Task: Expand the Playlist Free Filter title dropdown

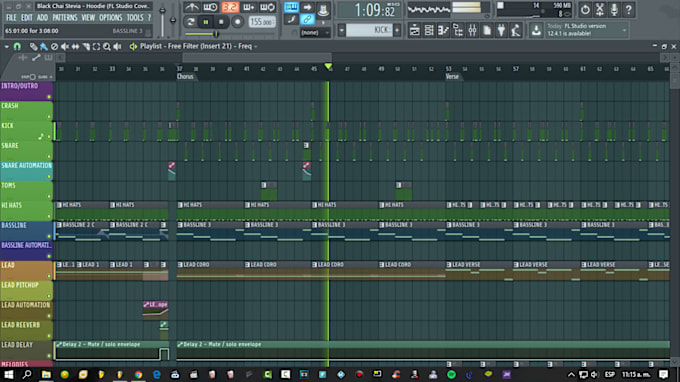Action: click(256, 46)
